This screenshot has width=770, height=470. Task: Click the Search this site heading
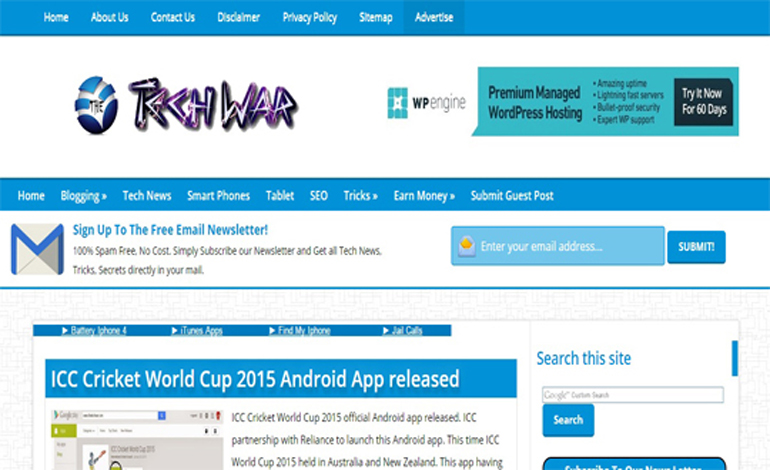pos(583,359)
